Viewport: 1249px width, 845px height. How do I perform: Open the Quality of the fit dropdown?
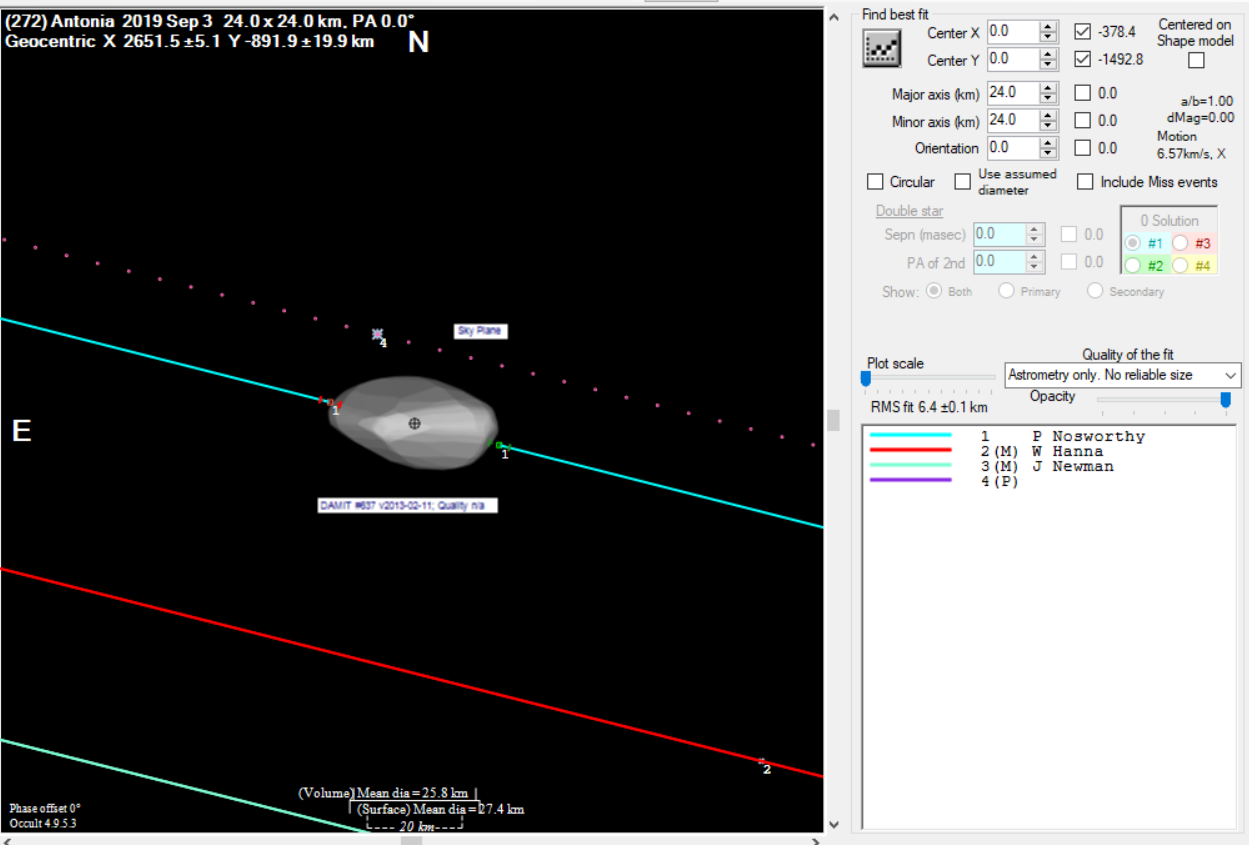coord(1123,375)
